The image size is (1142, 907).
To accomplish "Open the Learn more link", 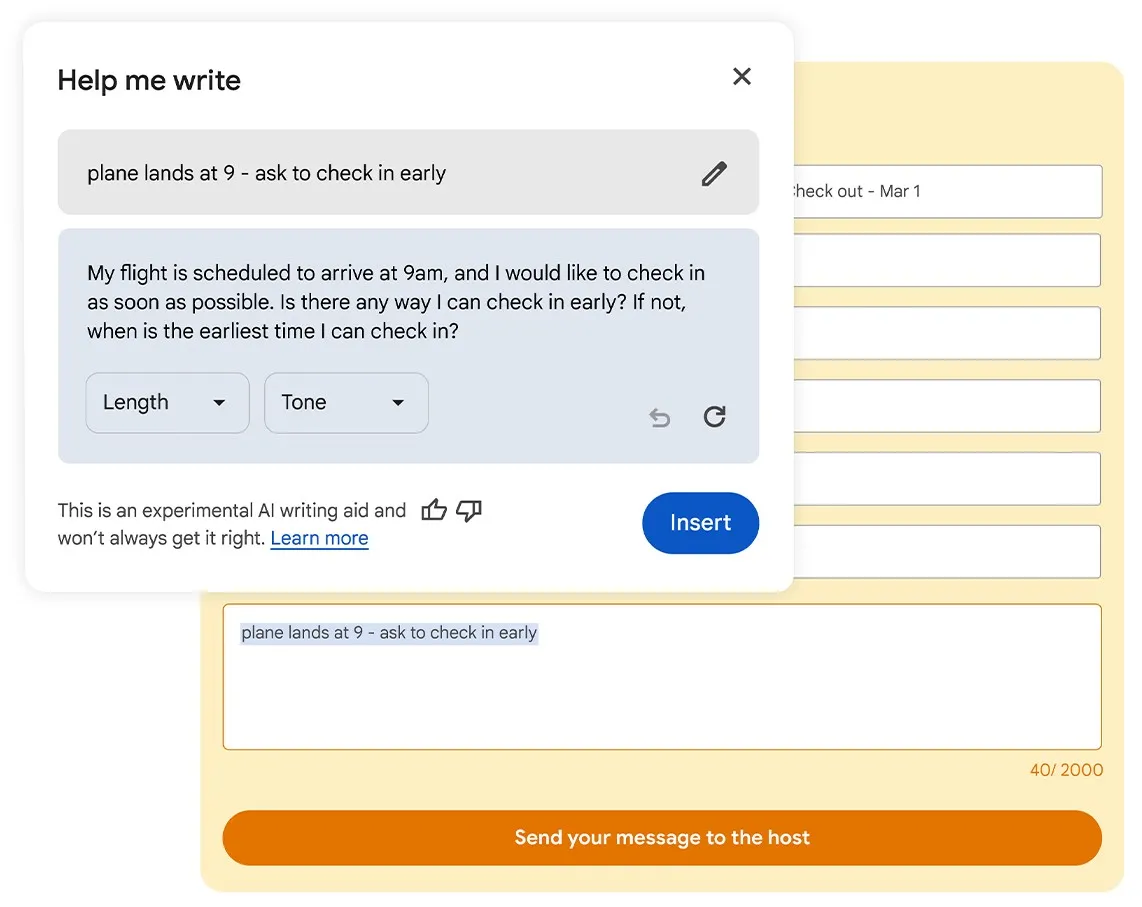I will [319, 538].
